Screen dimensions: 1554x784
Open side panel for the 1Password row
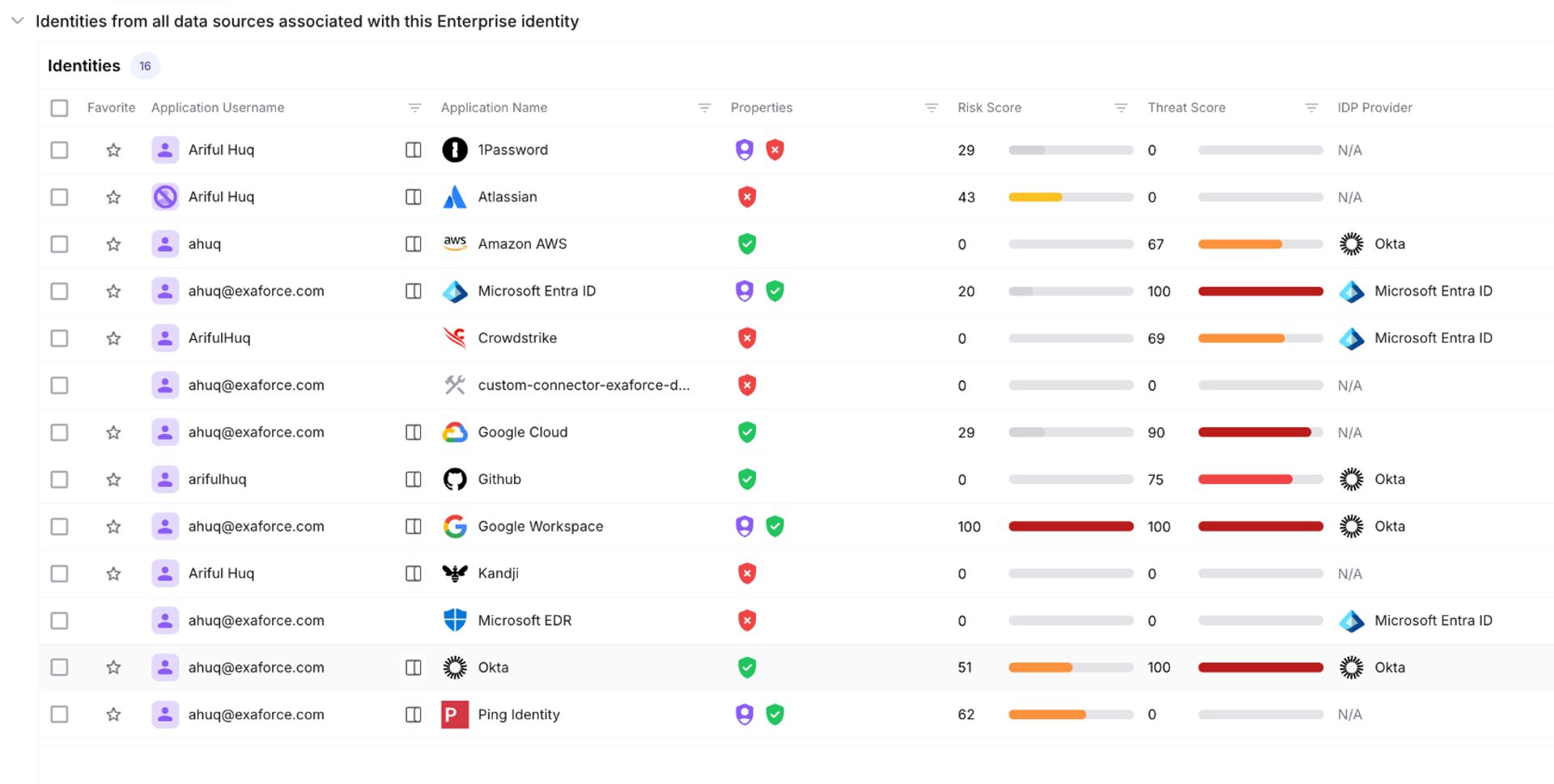point(413,150)
